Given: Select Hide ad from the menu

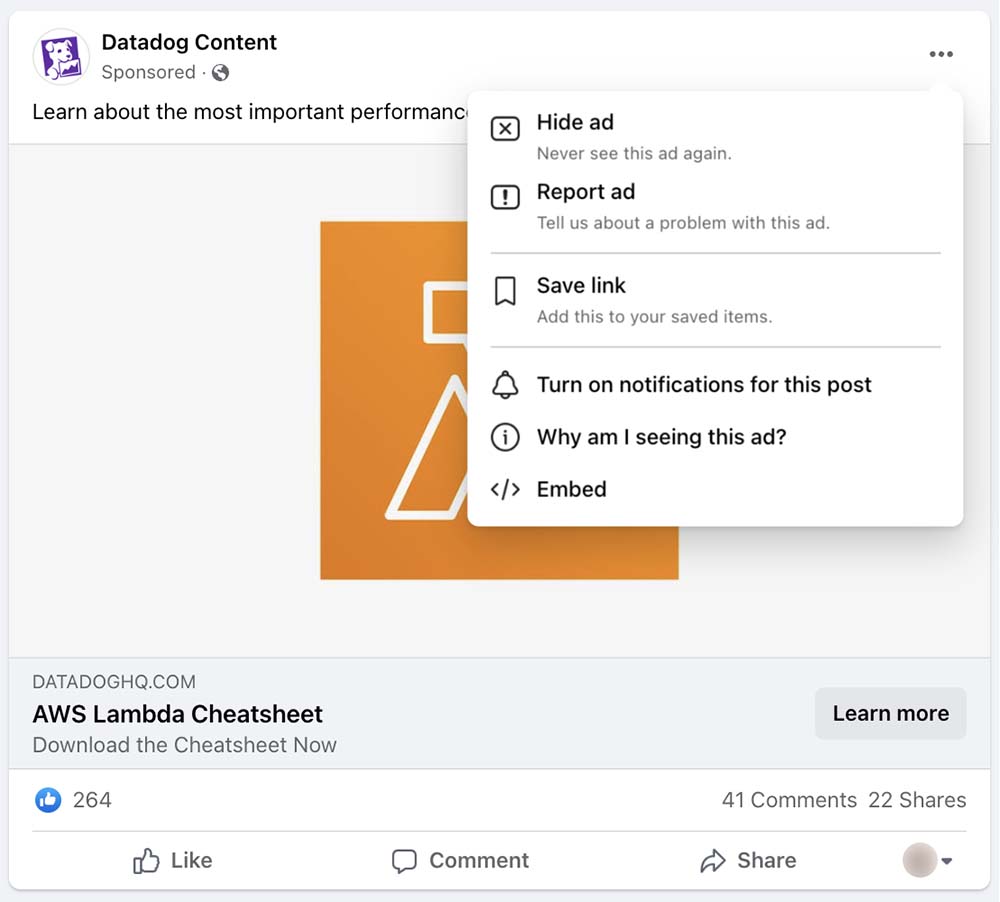Looking at the screenshot, I should pos(716,137).
